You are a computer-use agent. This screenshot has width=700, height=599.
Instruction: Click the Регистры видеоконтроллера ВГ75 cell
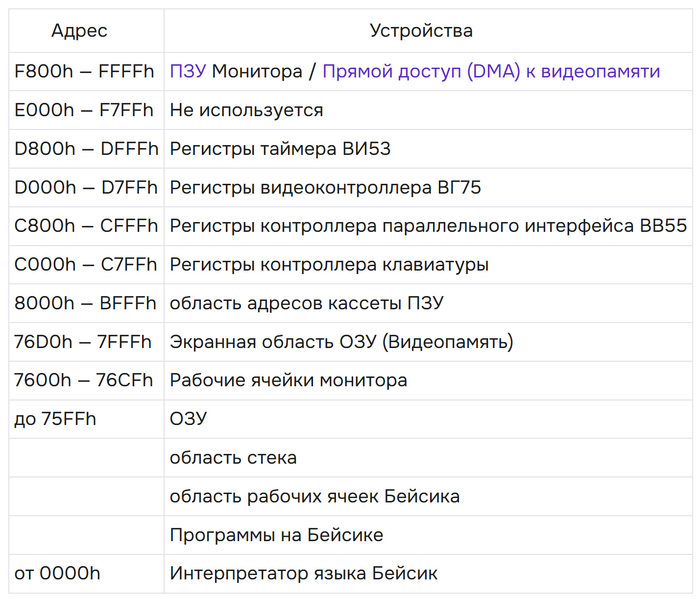(x=326, y=188)
